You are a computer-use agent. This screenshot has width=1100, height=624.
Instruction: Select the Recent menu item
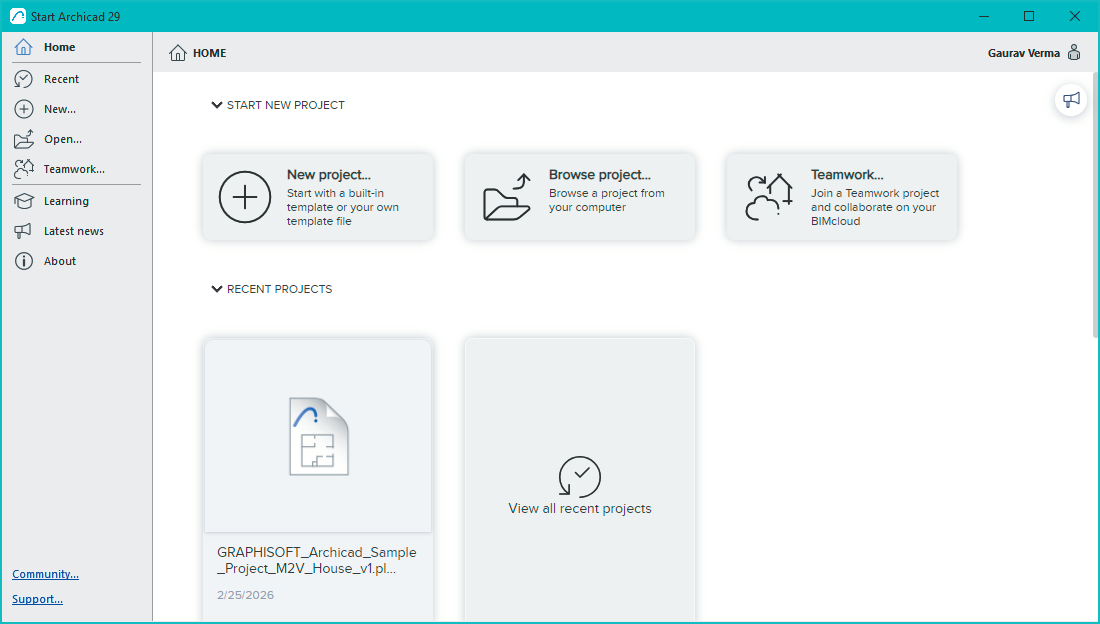tap(76, 79)
